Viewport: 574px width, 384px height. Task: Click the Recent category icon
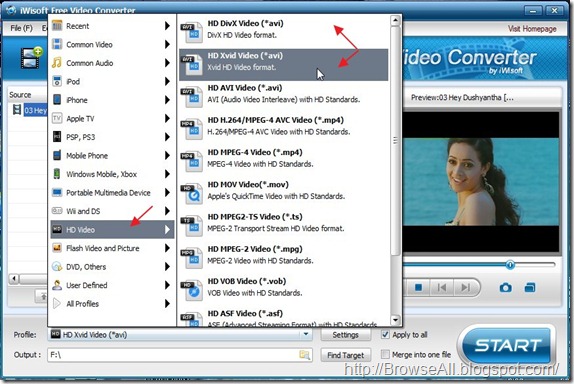[57, 26]
